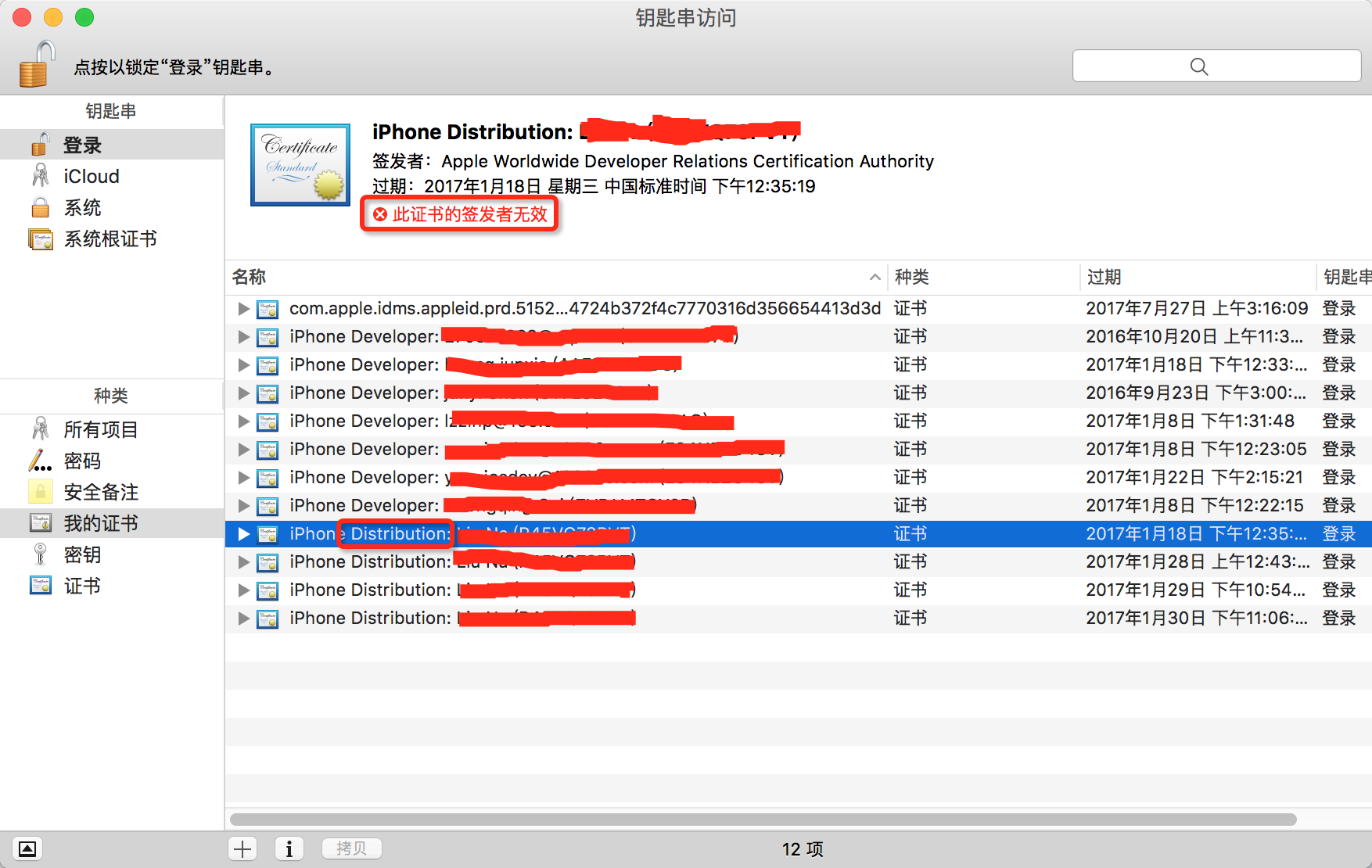Click certificate icon of 2017年1月22日 Developer row
The image size is (1372, 868).
268,478
